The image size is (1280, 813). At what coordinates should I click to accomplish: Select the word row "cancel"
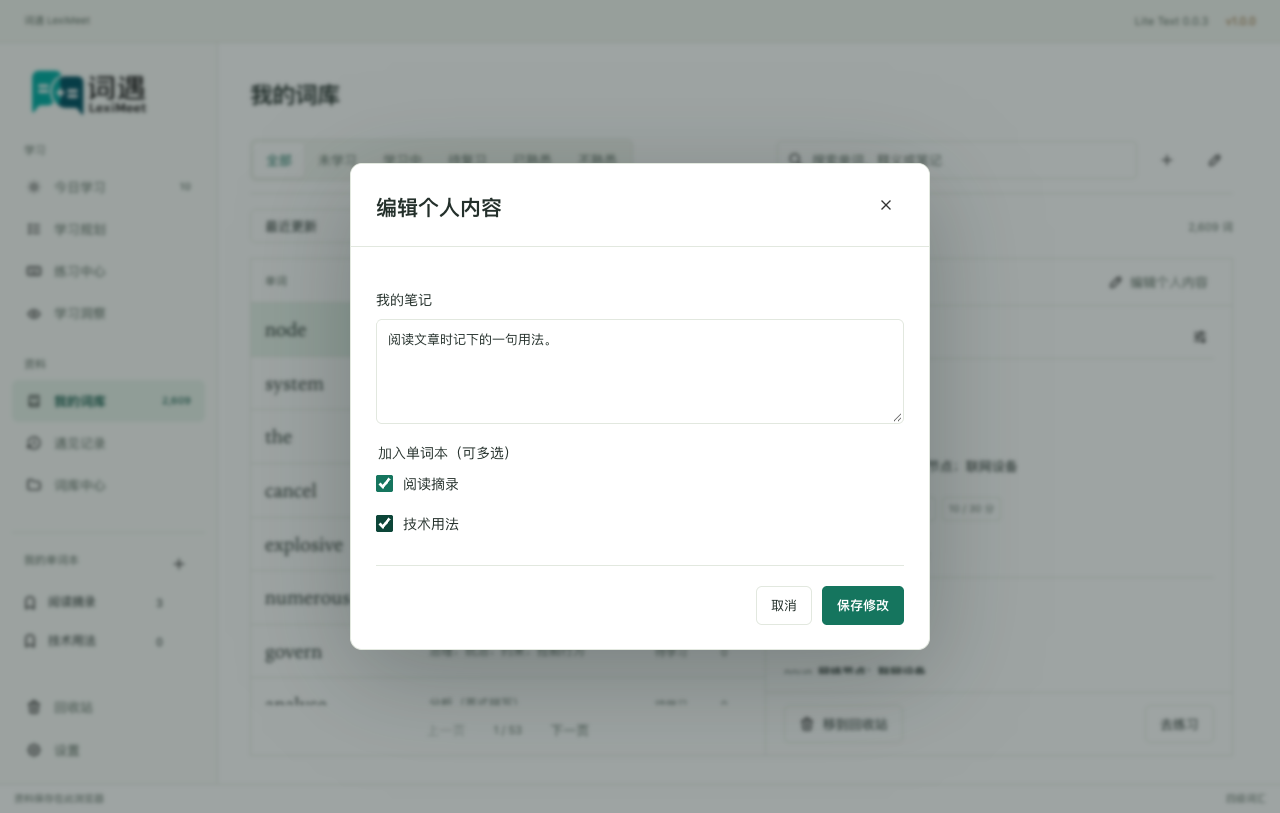[x=300, y=491]
